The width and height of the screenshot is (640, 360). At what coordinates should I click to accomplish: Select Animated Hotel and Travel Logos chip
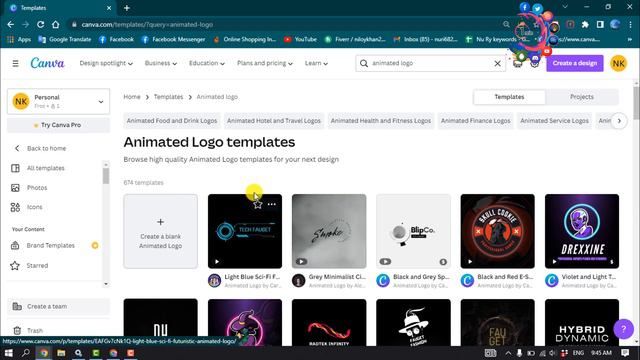(274, 121)
